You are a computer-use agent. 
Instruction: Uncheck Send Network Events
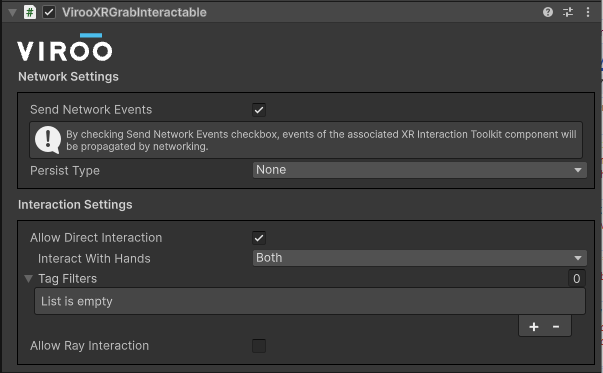(259, 110)
